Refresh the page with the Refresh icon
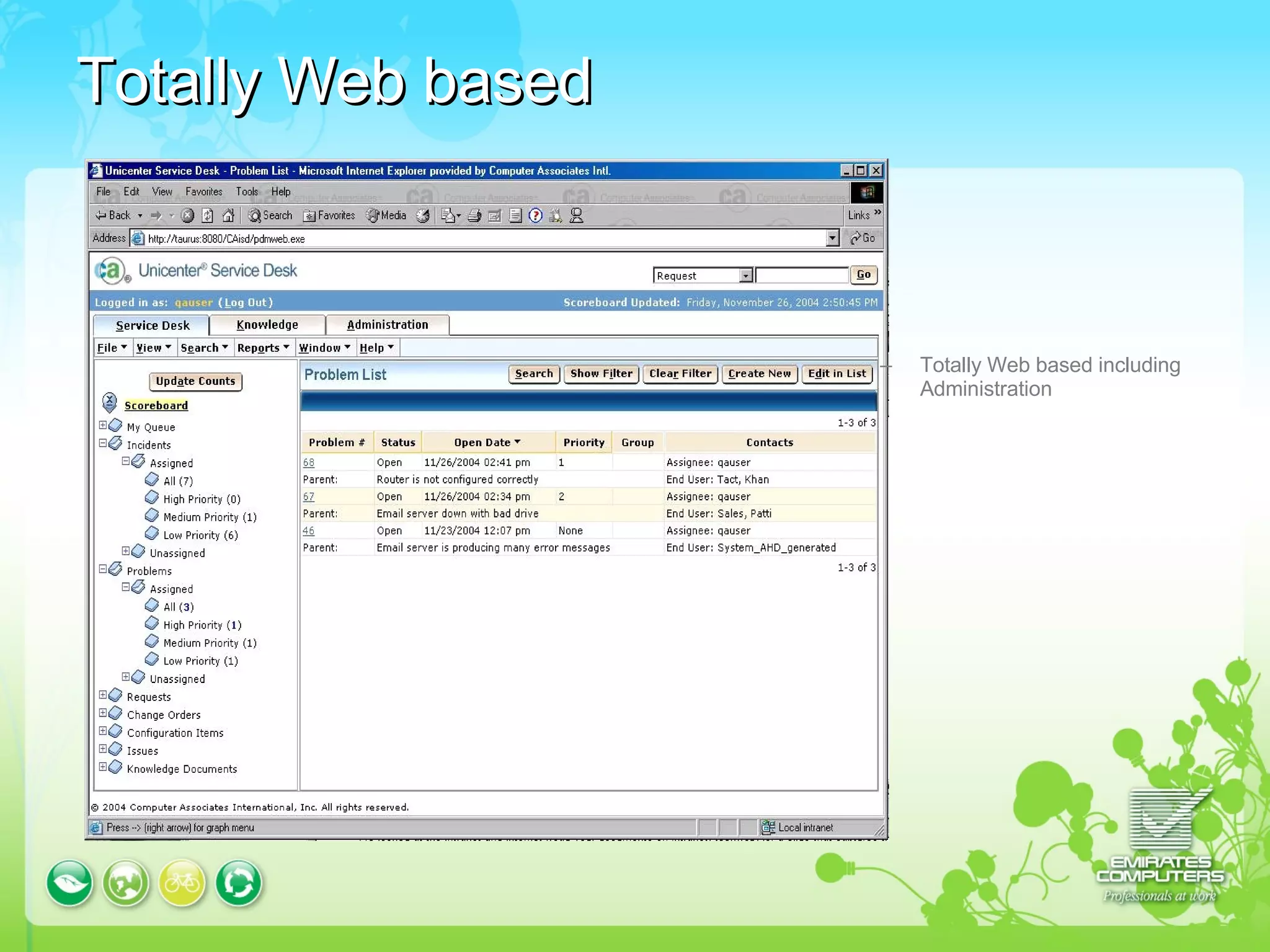Viewport: 1270px width, 952px height. coord(208,215)
